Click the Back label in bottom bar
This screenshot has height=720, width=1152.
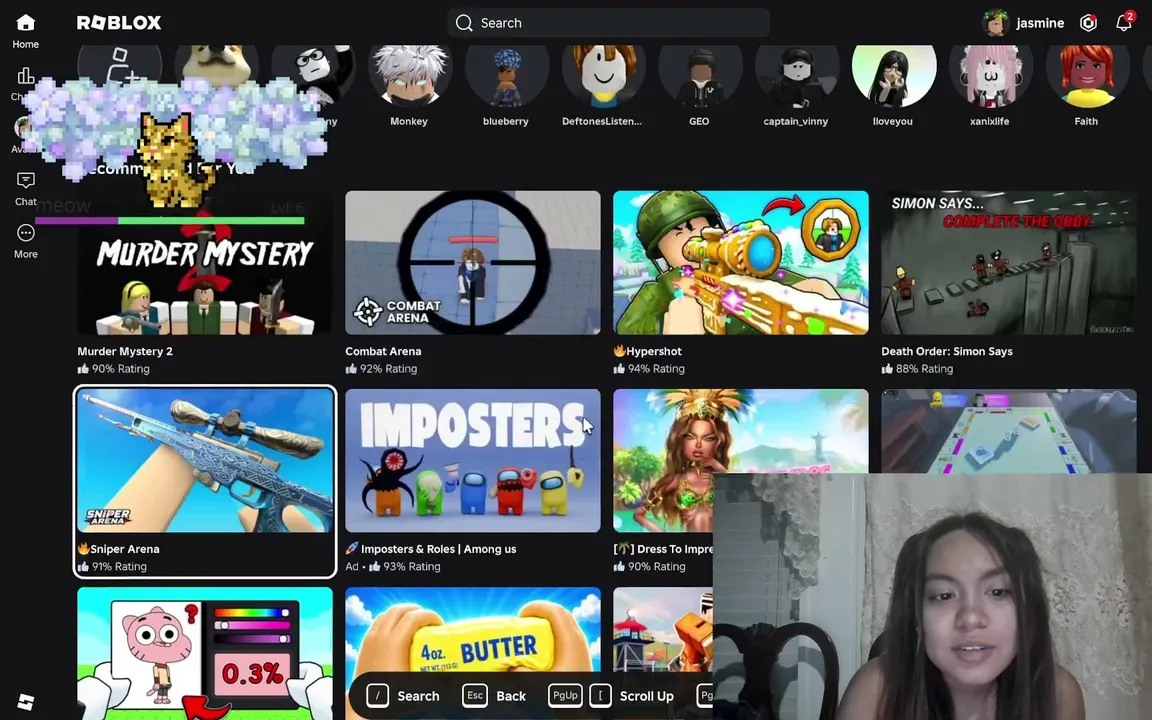pos(511,696)
